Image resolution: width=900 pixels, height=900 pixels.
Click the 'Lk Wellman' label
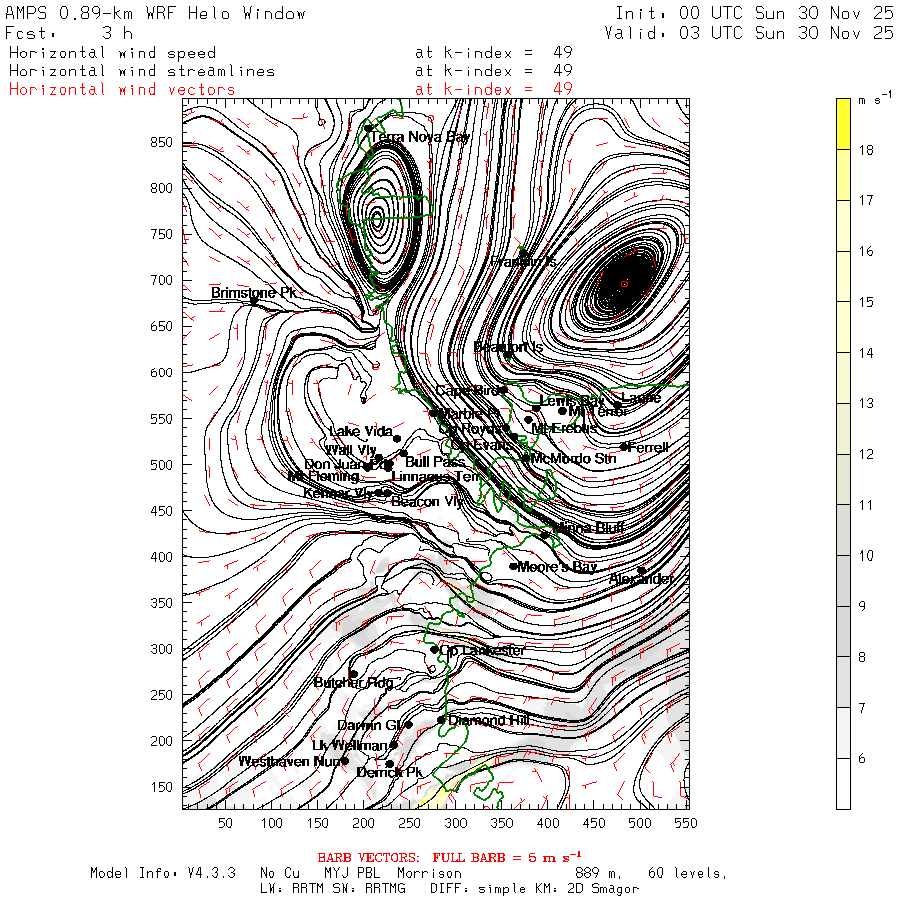[350, 745]
